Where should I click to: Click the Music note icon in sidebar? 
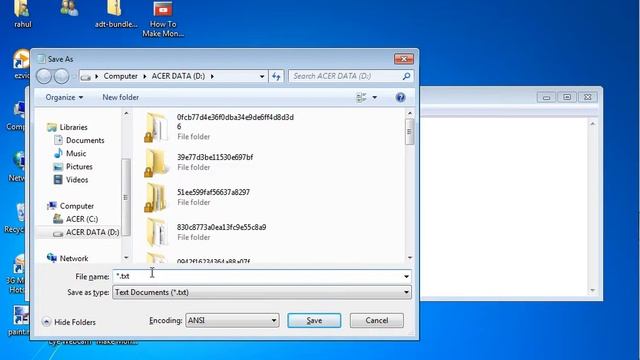(x=58, y=153)
